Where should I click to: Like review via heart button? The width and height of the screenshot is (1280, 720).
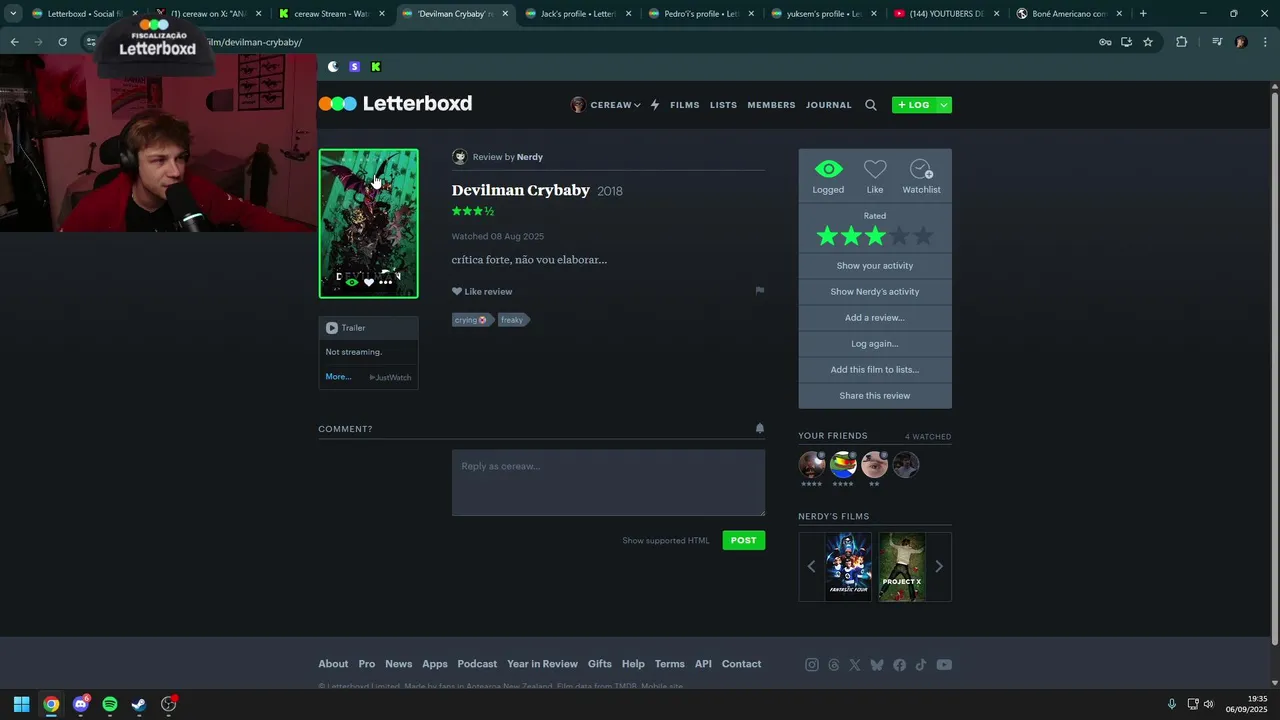(482, 291)
